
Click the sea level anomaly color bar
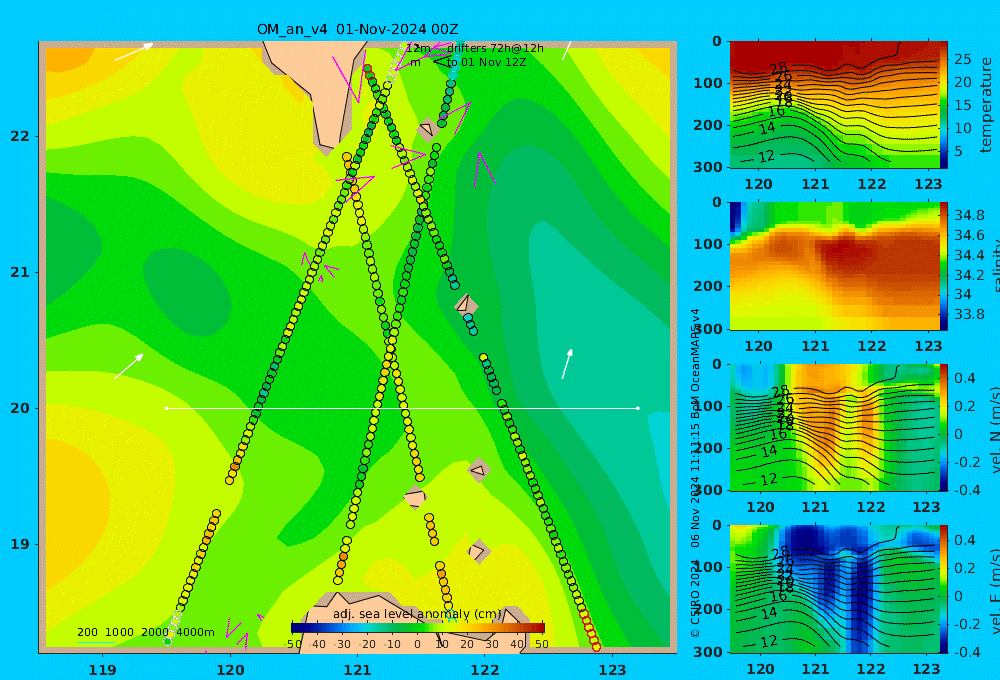418,628
